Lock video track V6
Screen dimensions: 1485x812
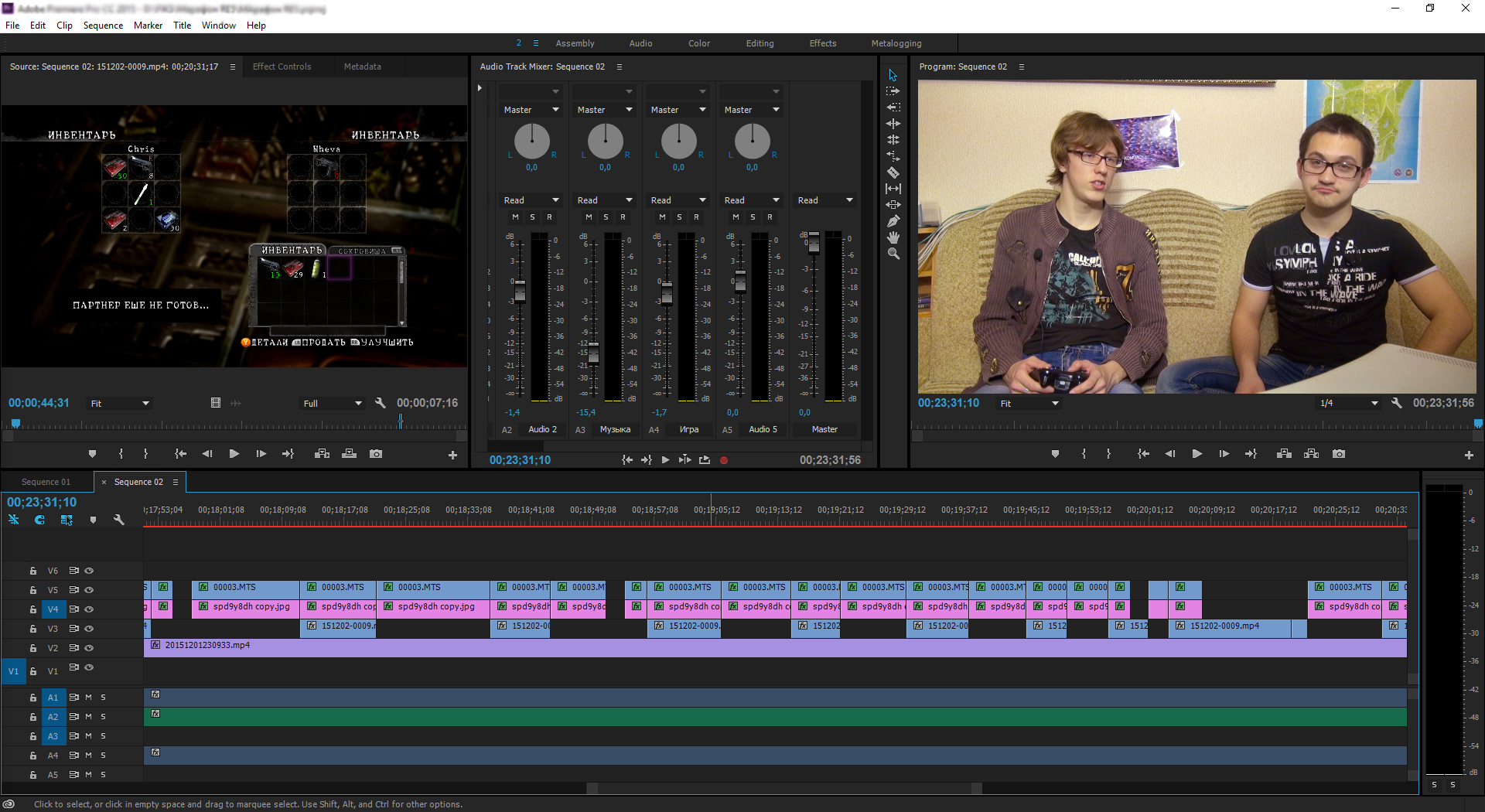coord(33,571)
